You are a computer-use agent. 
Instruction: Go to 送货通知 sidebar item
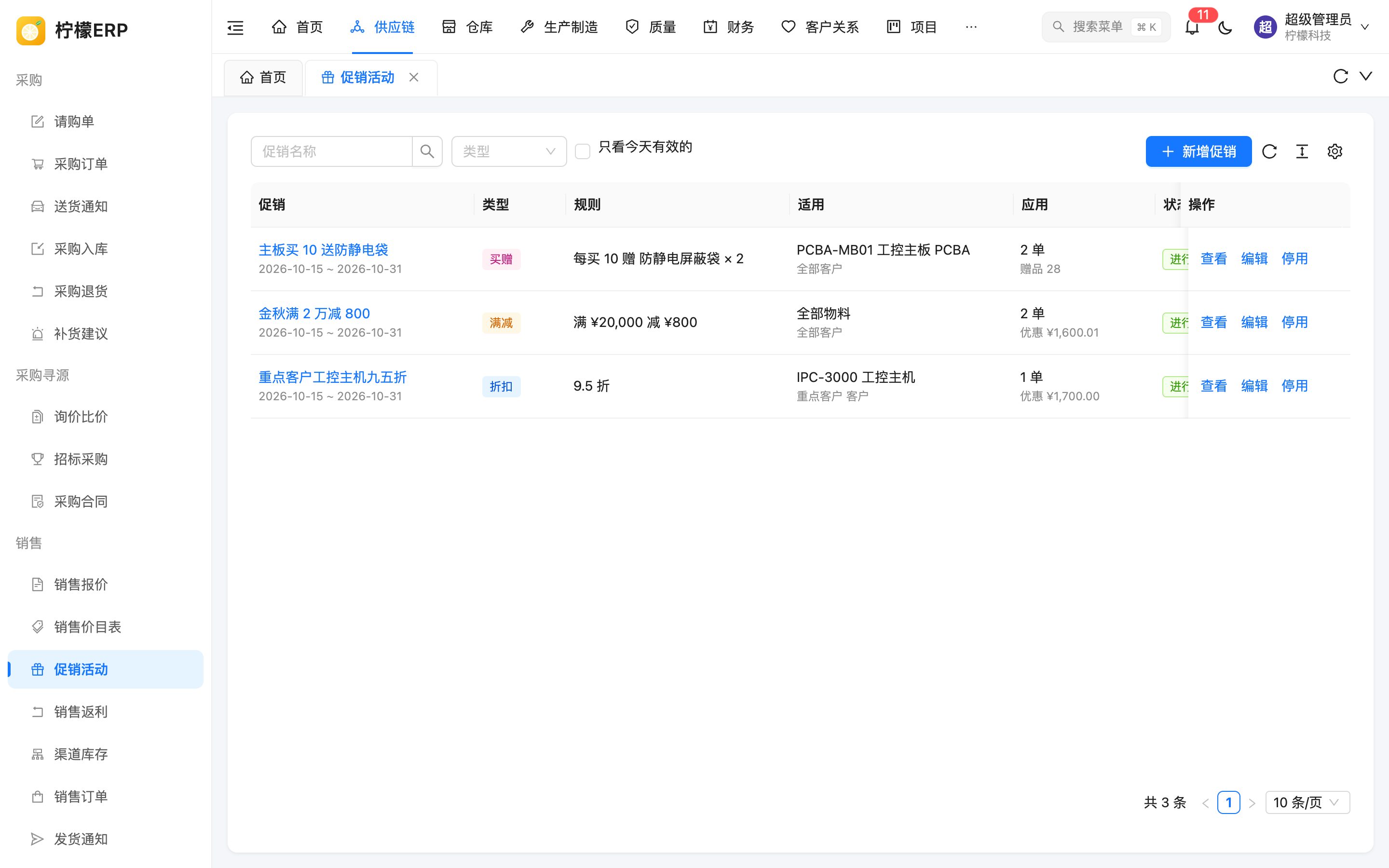tap(106, 207)
